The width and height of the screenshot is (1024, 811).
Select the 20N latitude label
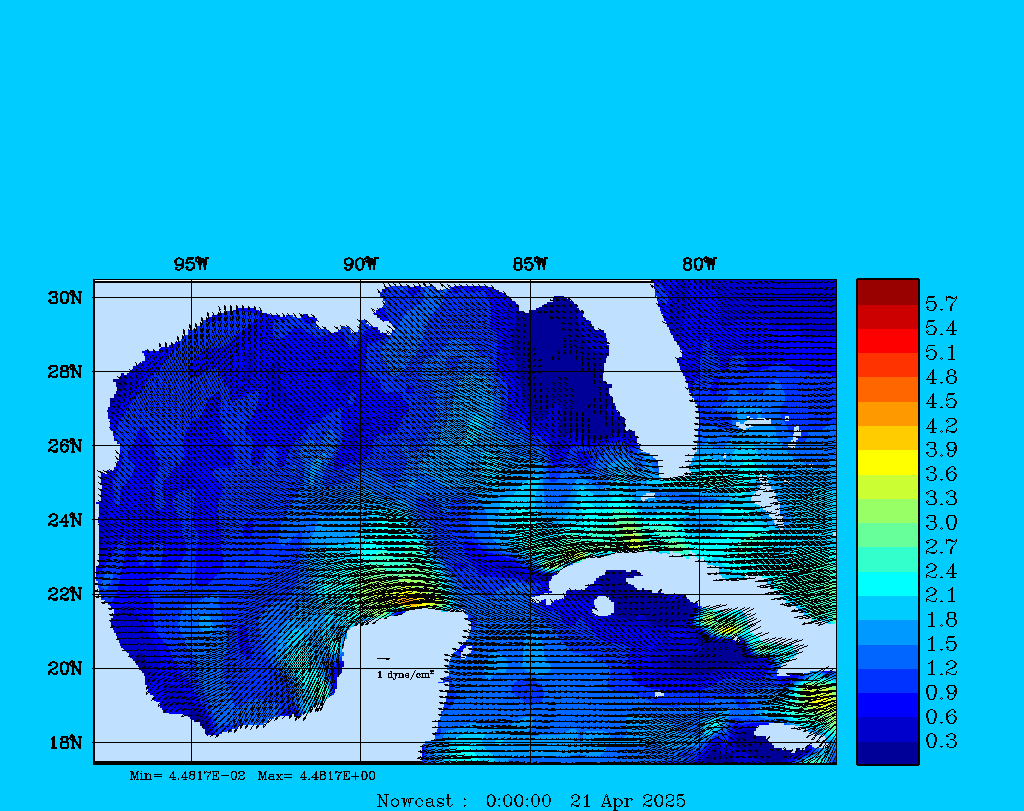[63, 668]
